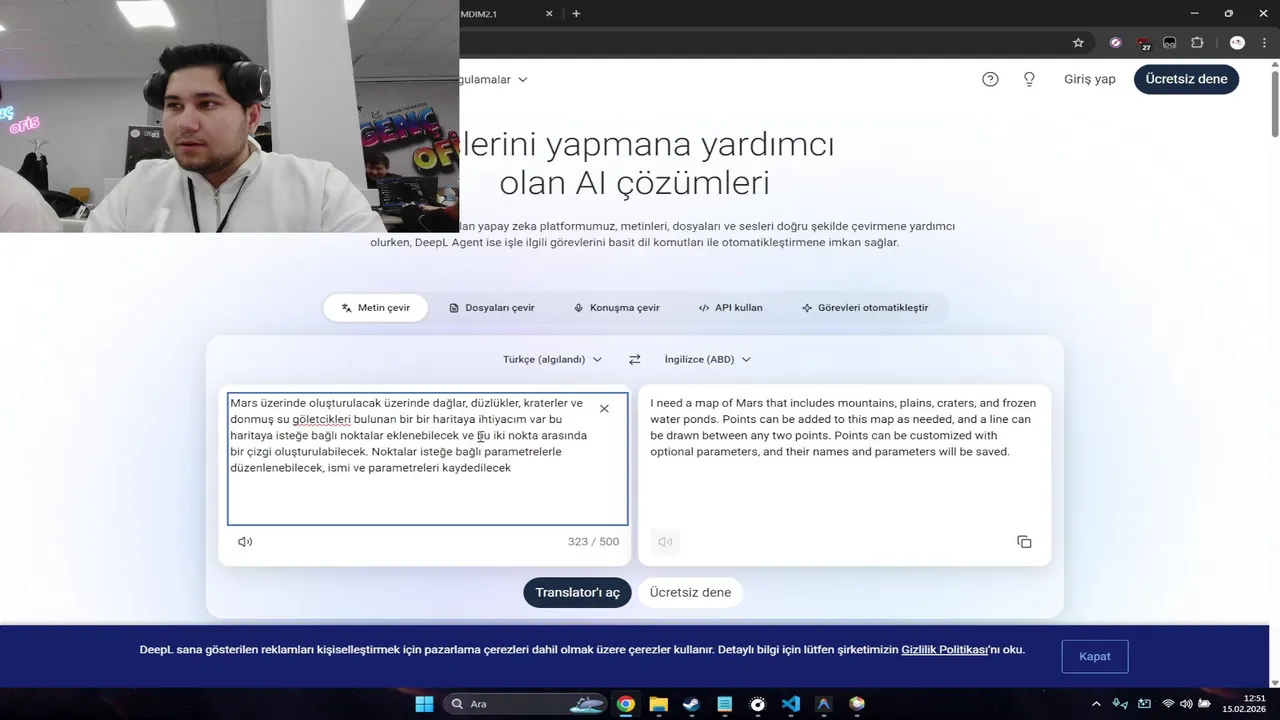Click Ücretsiz dene below translator
This screenshot has height=720, width=1280.
pos(690,592)
